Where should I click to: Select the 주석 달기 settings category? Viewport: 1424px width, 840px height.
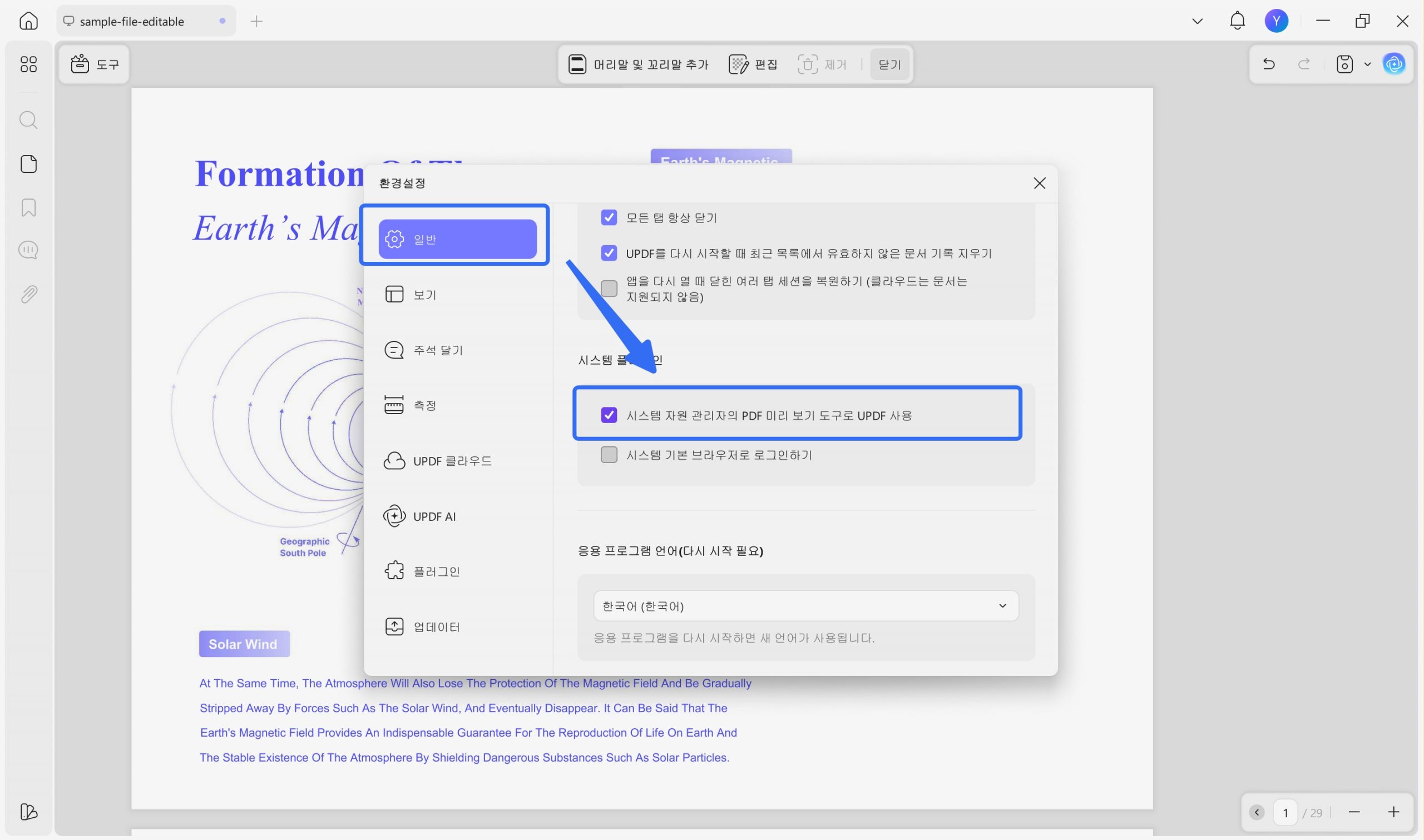[x=457, y=350]
